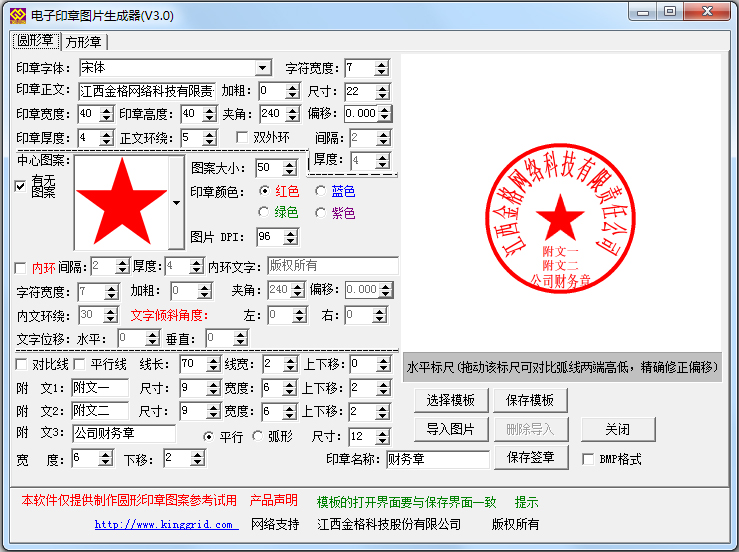The width and height of the screenshot is (739, 552).
Task: Select the 蓝色 seal color radio
Action: (x=320, y=191)
